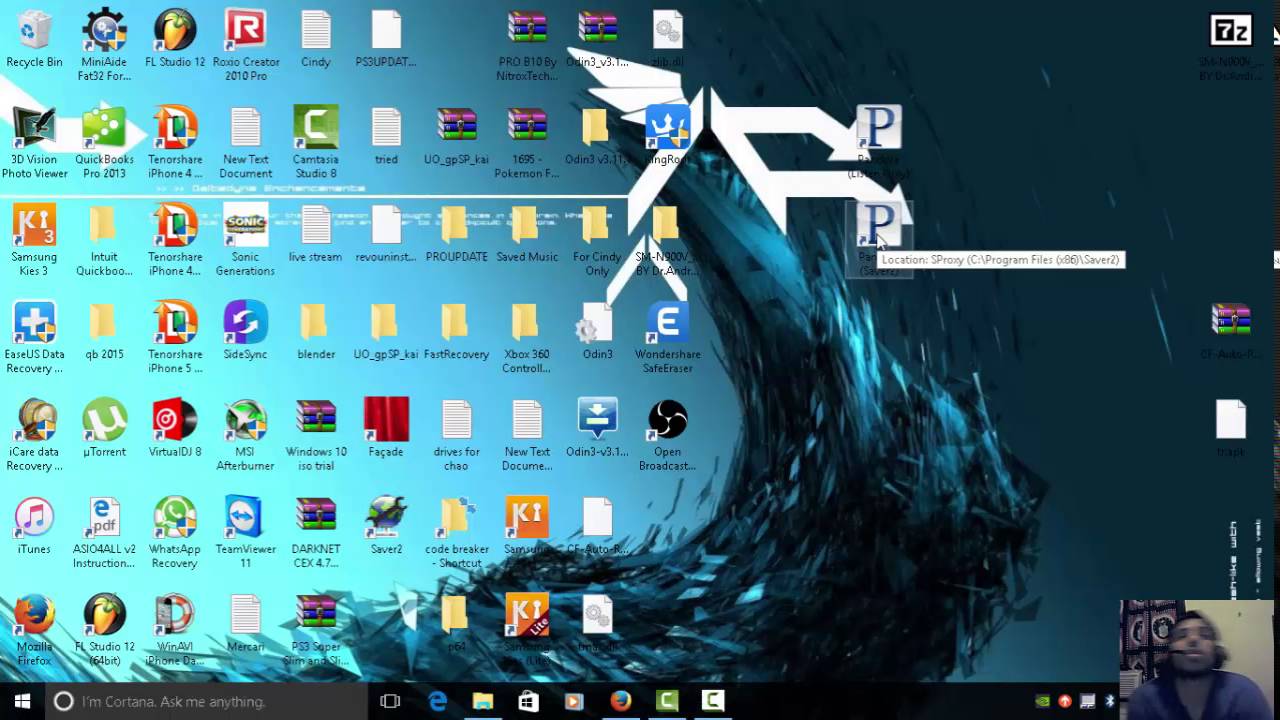Open WinAVI iPhone Data shortcut

pos(175,630)
